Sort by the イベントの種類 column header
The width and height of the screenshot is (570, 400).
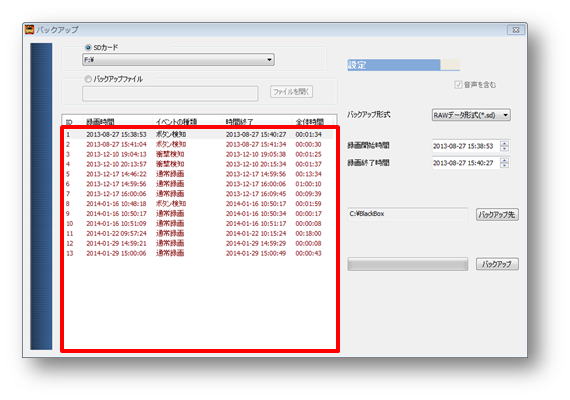tap(177, 121)
